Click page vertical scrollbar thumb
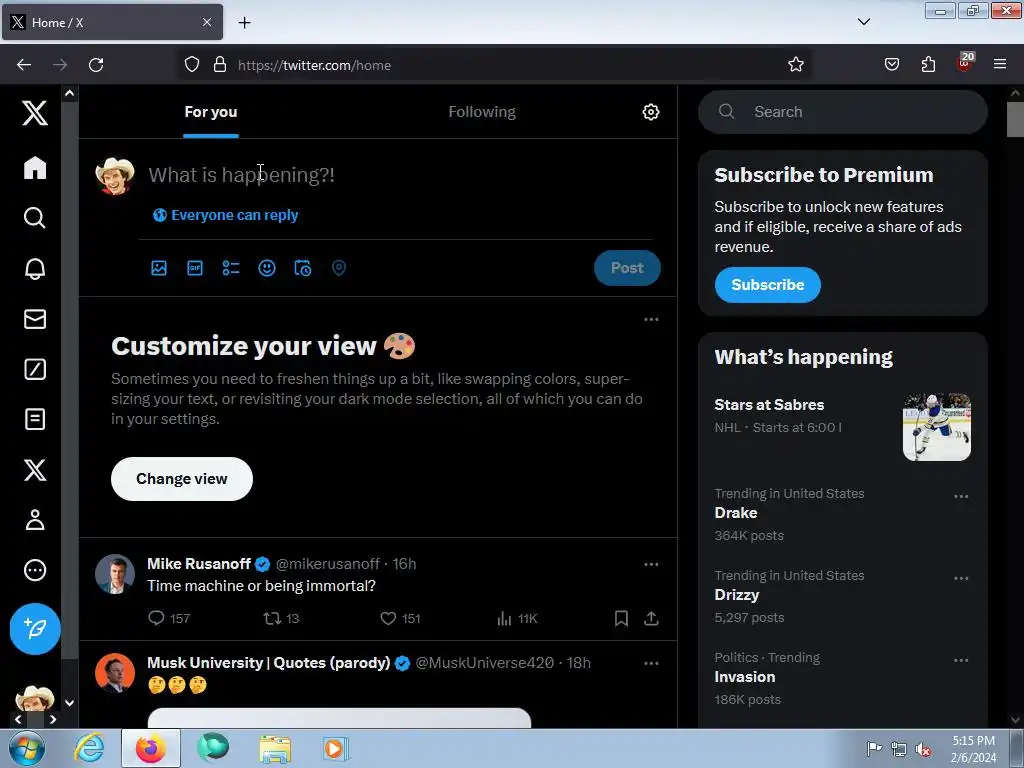1024x768 pixels. [x=1015, y=119]
